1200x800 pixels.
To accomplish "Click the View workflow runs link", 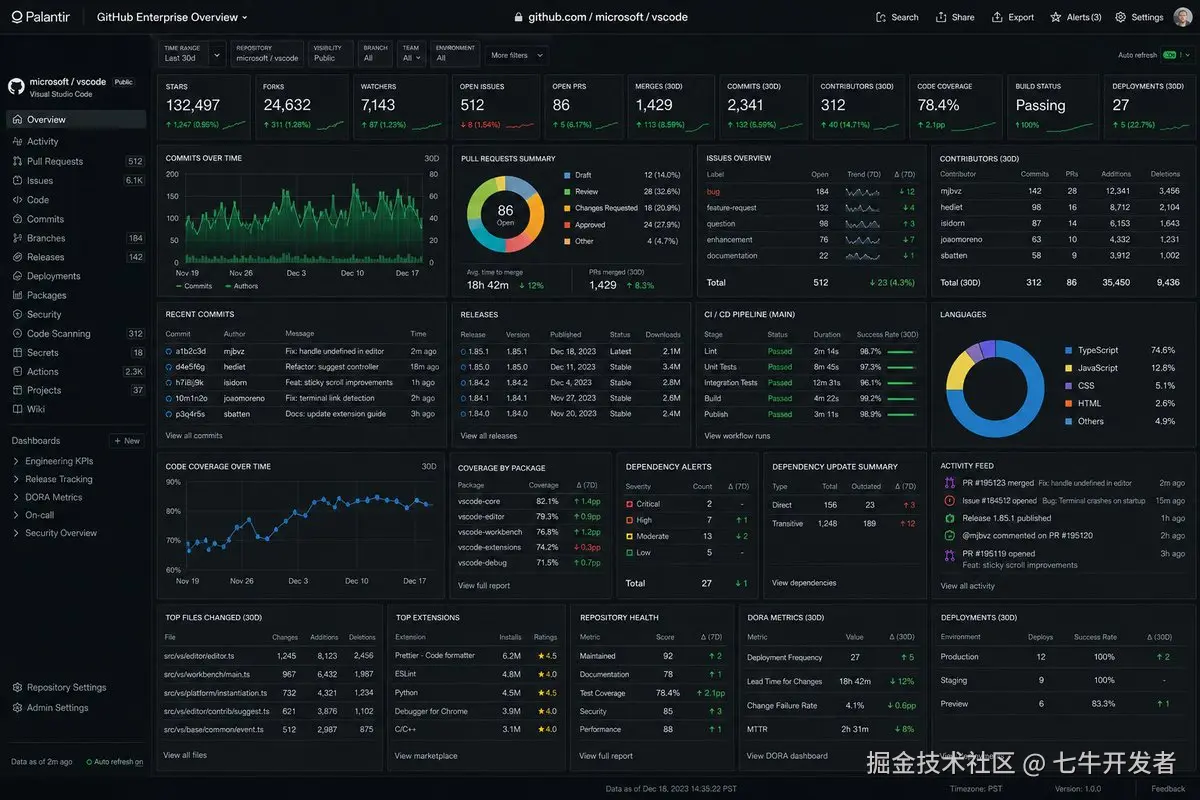I will tap(737, 436).
